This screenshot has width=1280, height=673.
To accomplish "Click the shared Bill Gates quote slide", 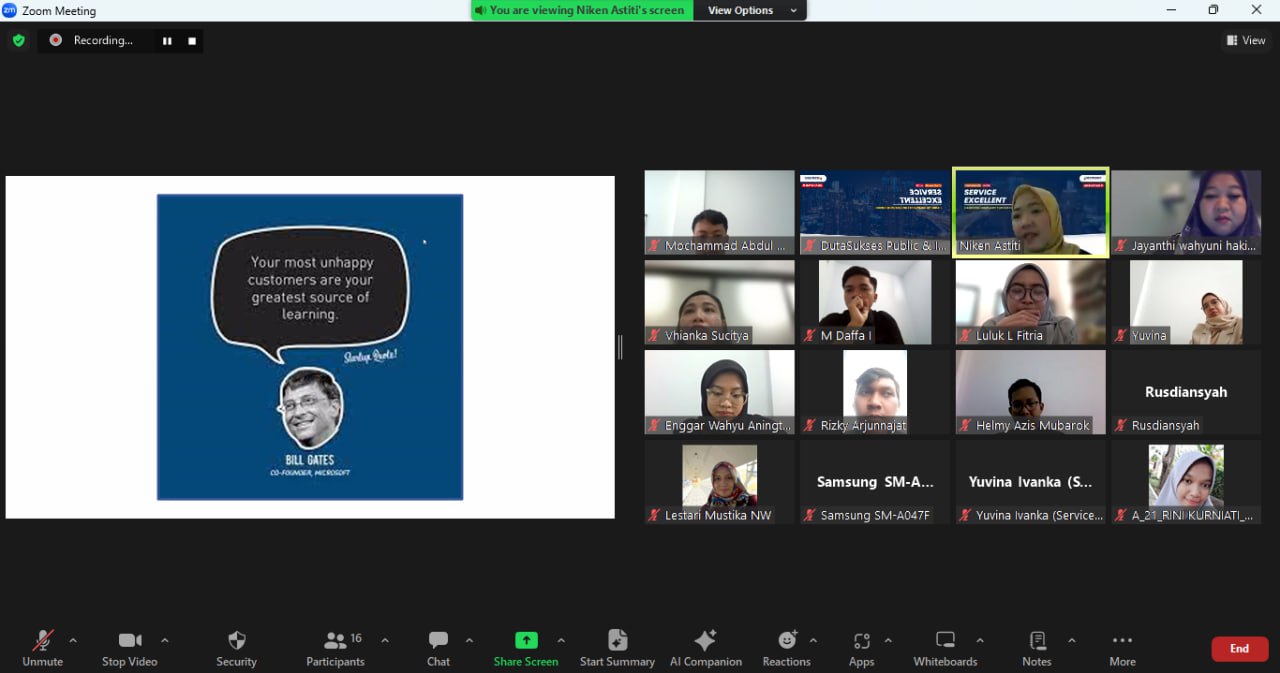I will click(310, 347).
